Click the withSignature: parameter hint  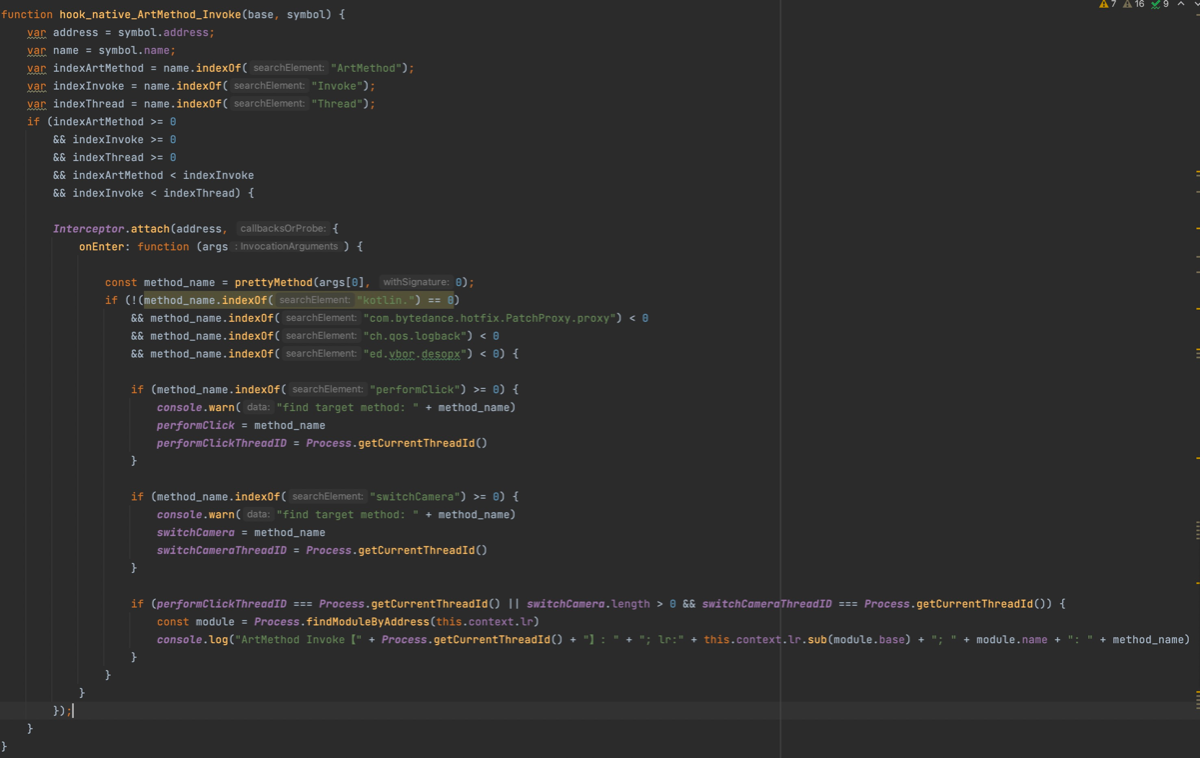point(416,283)
